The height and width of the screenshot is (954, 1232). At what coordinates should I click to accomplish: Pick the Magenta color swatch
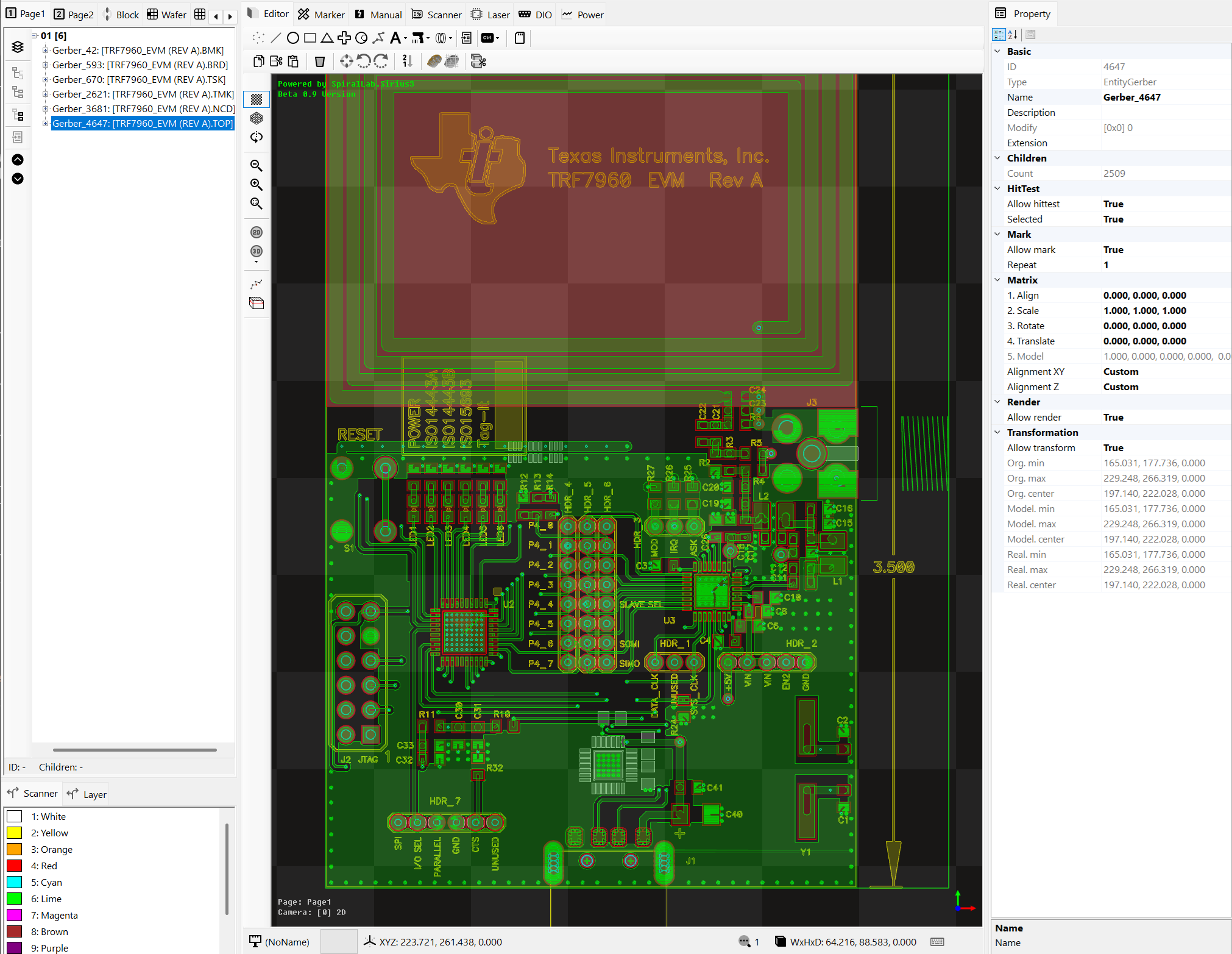(x=15, y=915)
